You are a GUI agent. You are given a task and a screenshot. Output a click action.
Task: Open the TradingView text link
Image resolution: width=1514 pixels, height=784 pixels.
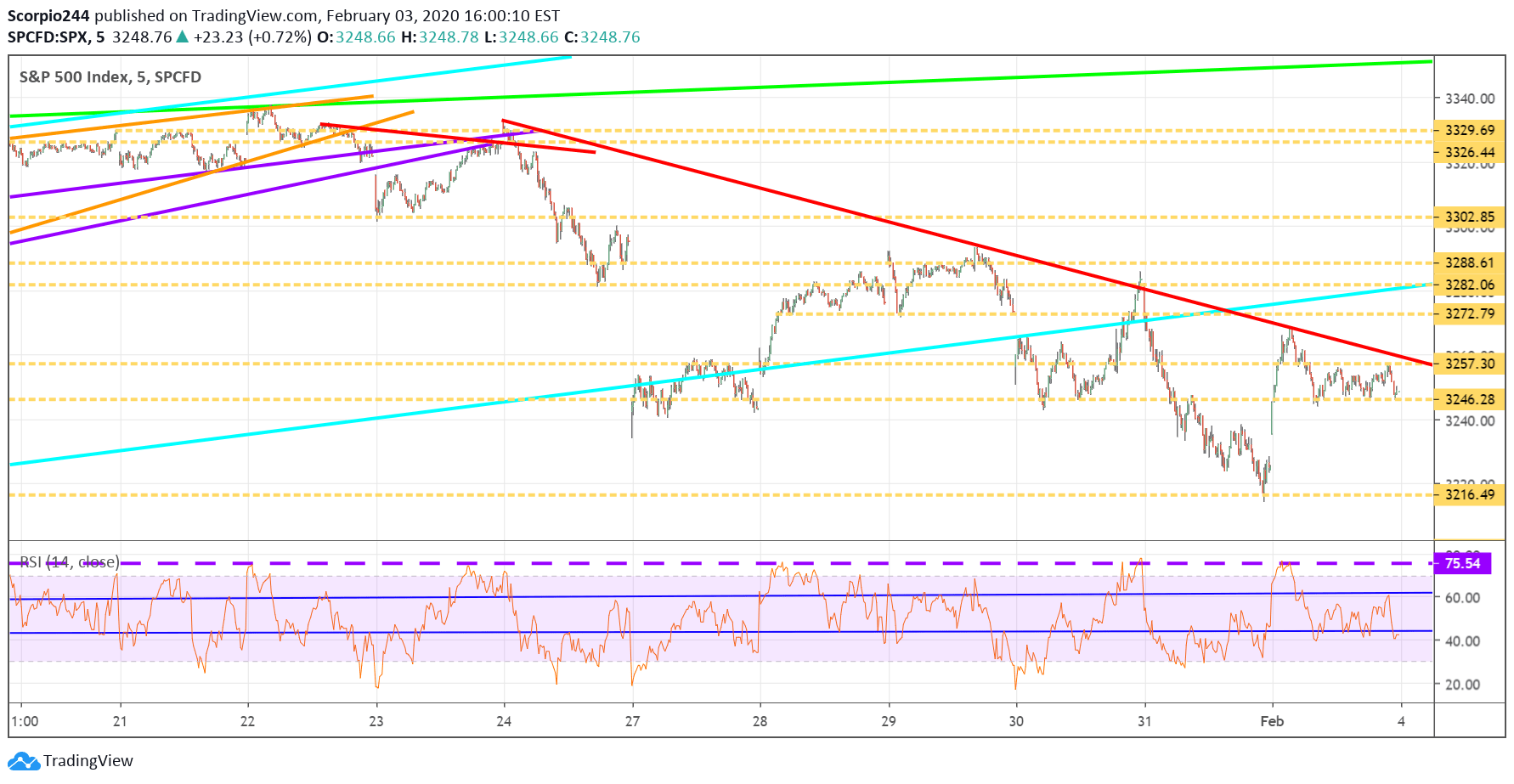click(x=88, y=761)
